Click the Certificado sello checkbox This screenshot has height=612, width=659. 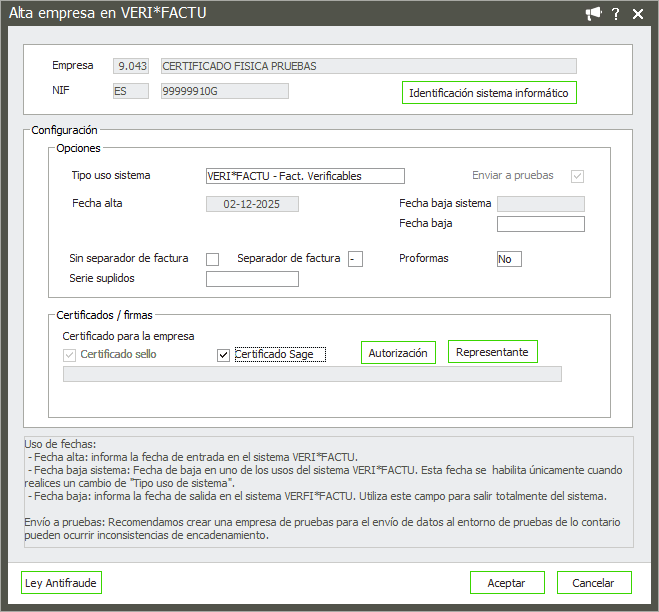tap(70, 355)
